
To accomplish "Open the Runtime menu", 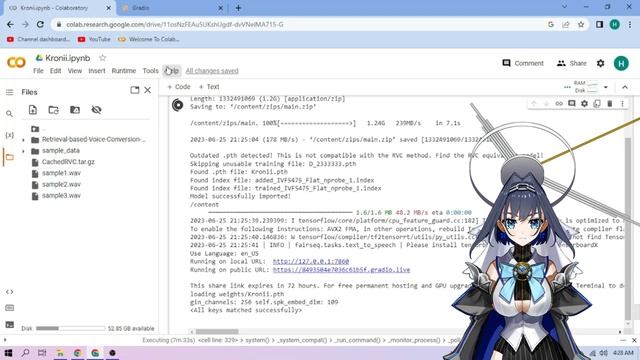I will pyautogui.click(x=124, y=71).
